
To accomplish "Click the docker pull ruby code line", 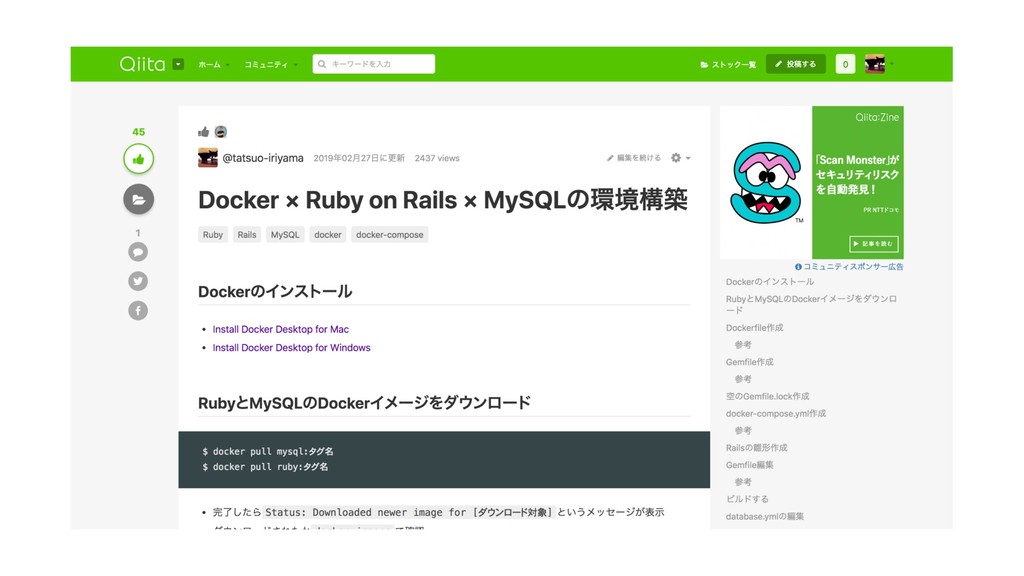I will 265,467.
